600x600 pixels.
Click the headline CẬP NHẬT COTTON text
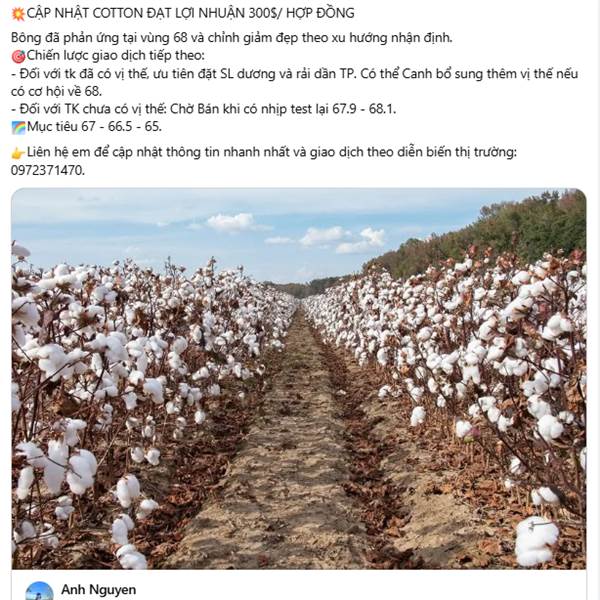pos(191,13)
